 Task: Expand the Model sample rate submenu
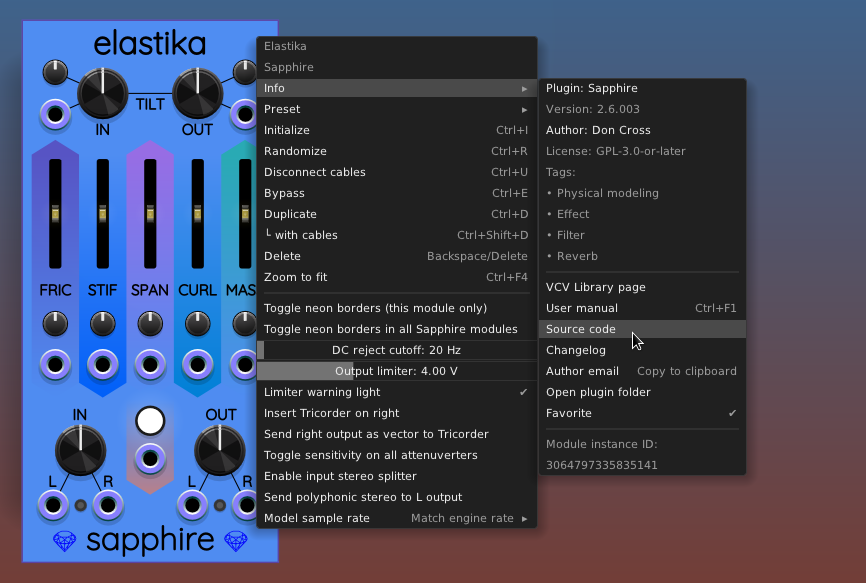pyautogui.click(x=396, y=518)
